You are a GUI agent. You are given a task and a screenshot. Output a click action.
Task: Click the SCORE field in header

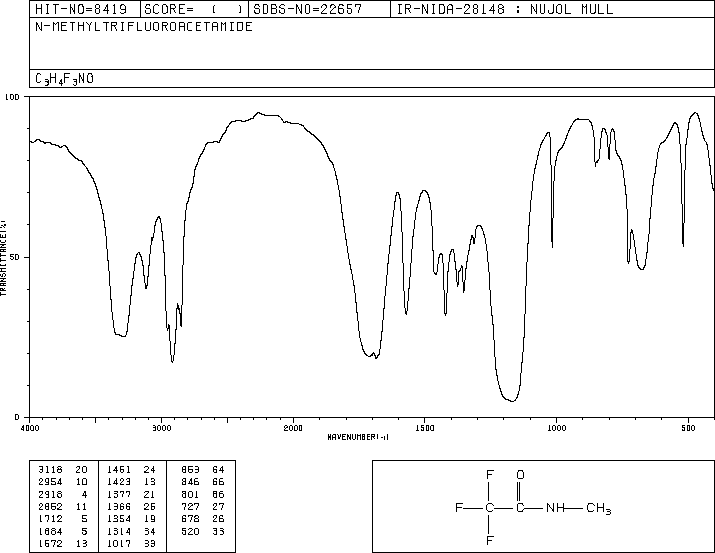[194, 9]
